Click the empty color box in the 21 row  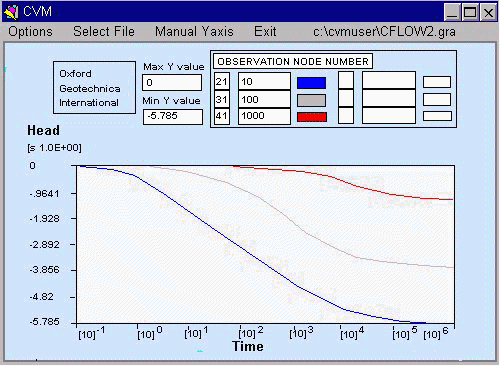pos(437,82)
